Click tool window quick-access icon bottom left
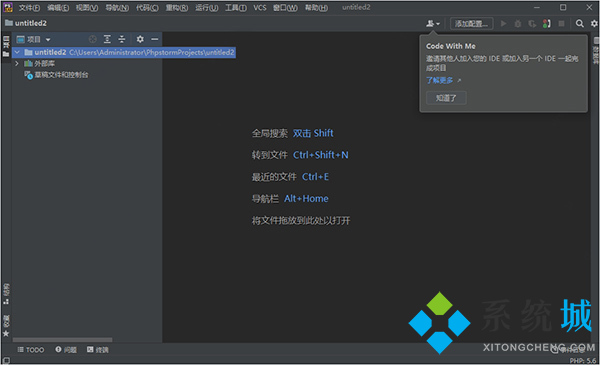This screenshot has height=365, width=600. click(6, 360)
